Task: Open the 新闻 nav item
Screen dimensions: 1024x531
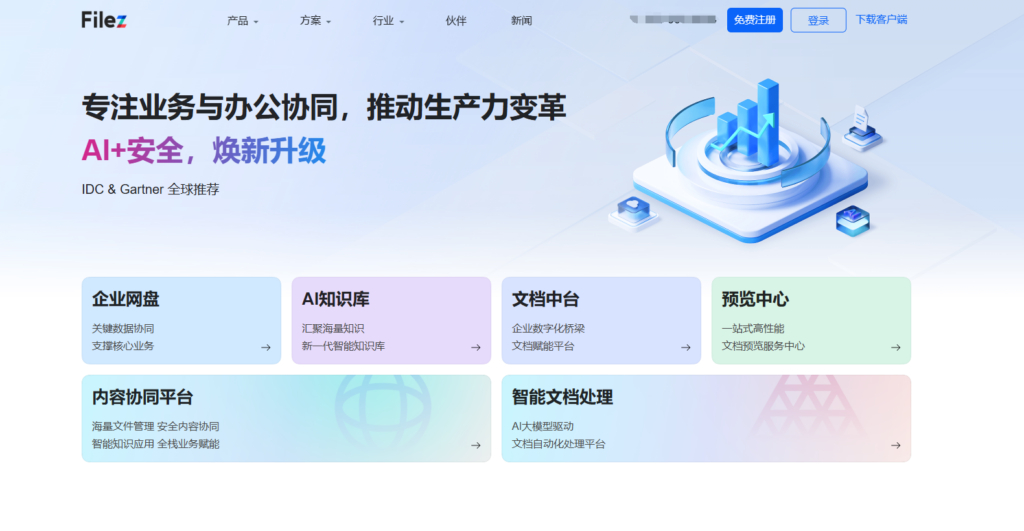Action: [x=521, y=21]
